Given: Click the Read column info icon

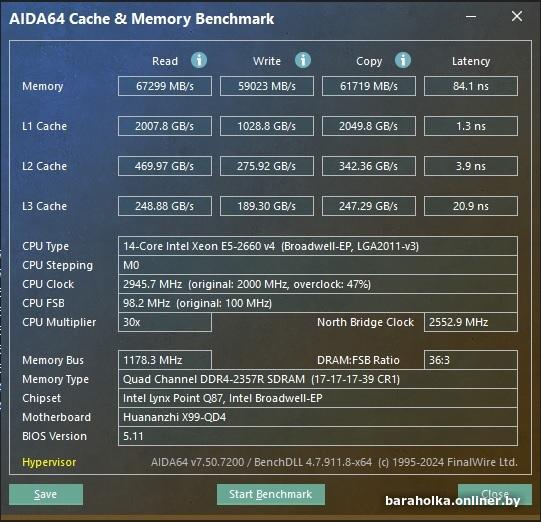Looking at the screenshot, I should pyautogui.click(x=199, y=60).
